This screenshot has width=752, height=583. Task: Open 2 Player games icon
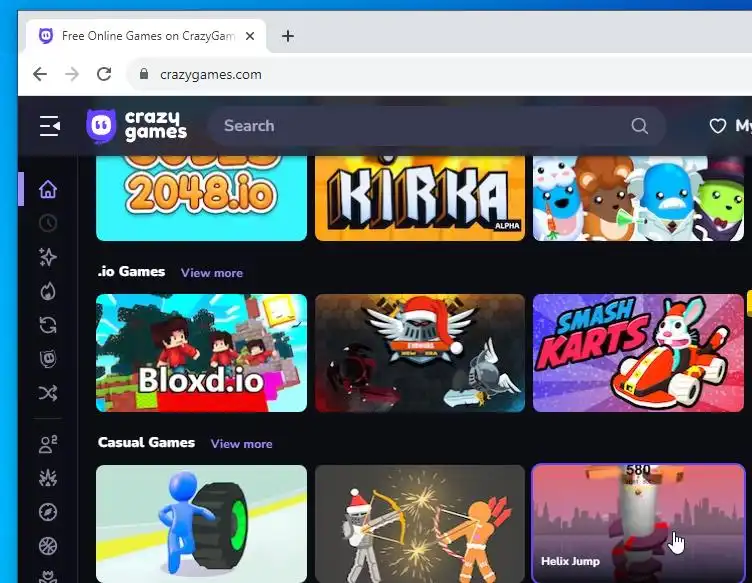(48, 444)
